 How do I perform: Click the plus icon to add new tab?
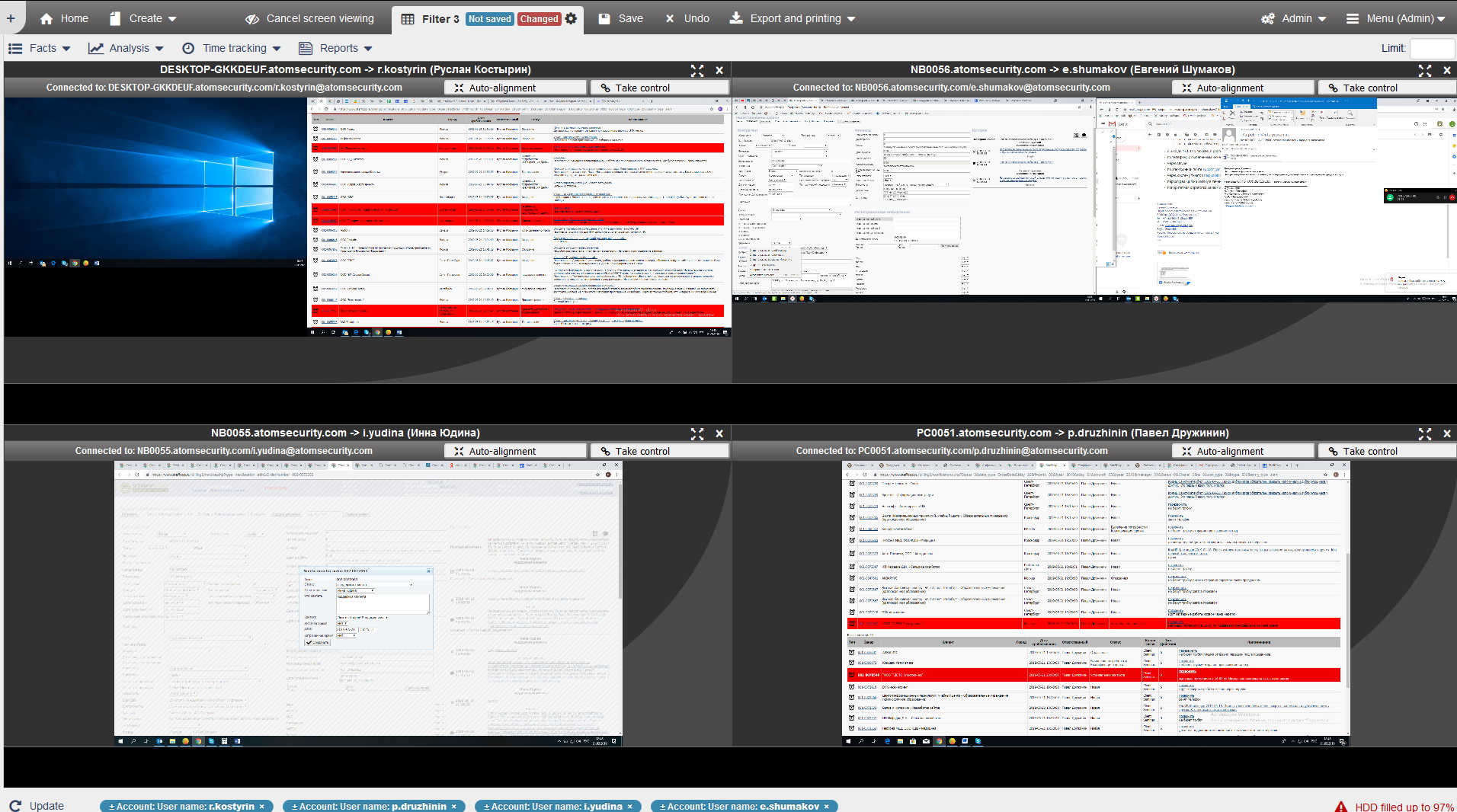click(11, 18)
